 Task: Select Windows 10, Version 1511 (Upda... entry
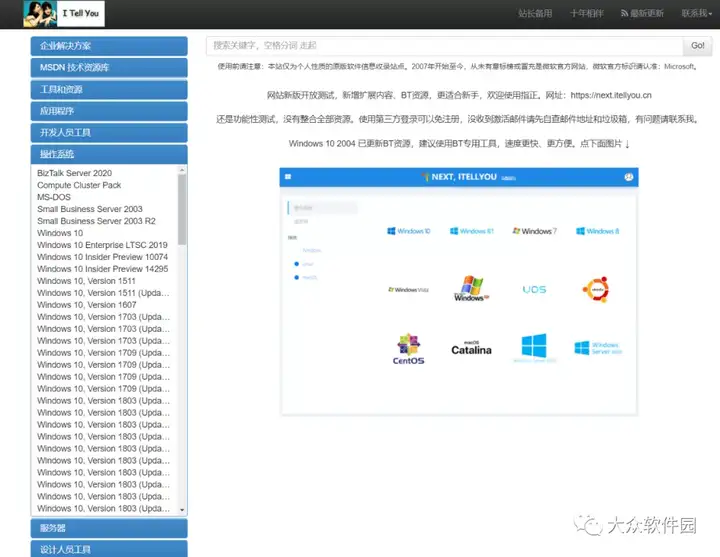point(103,293)
